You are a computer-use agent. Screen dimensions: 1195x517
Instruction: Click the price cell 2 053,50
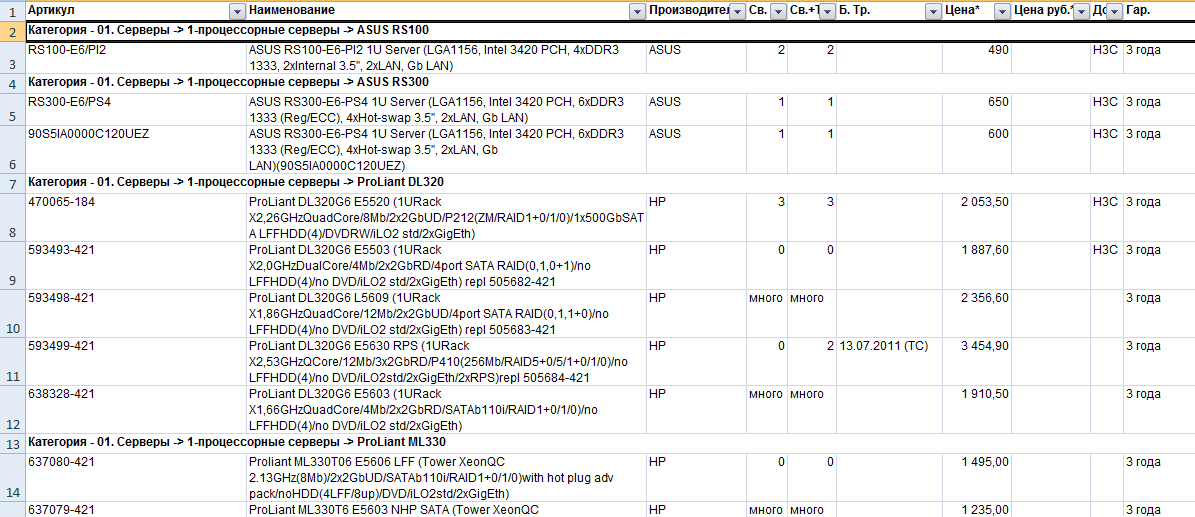[977, 218]
